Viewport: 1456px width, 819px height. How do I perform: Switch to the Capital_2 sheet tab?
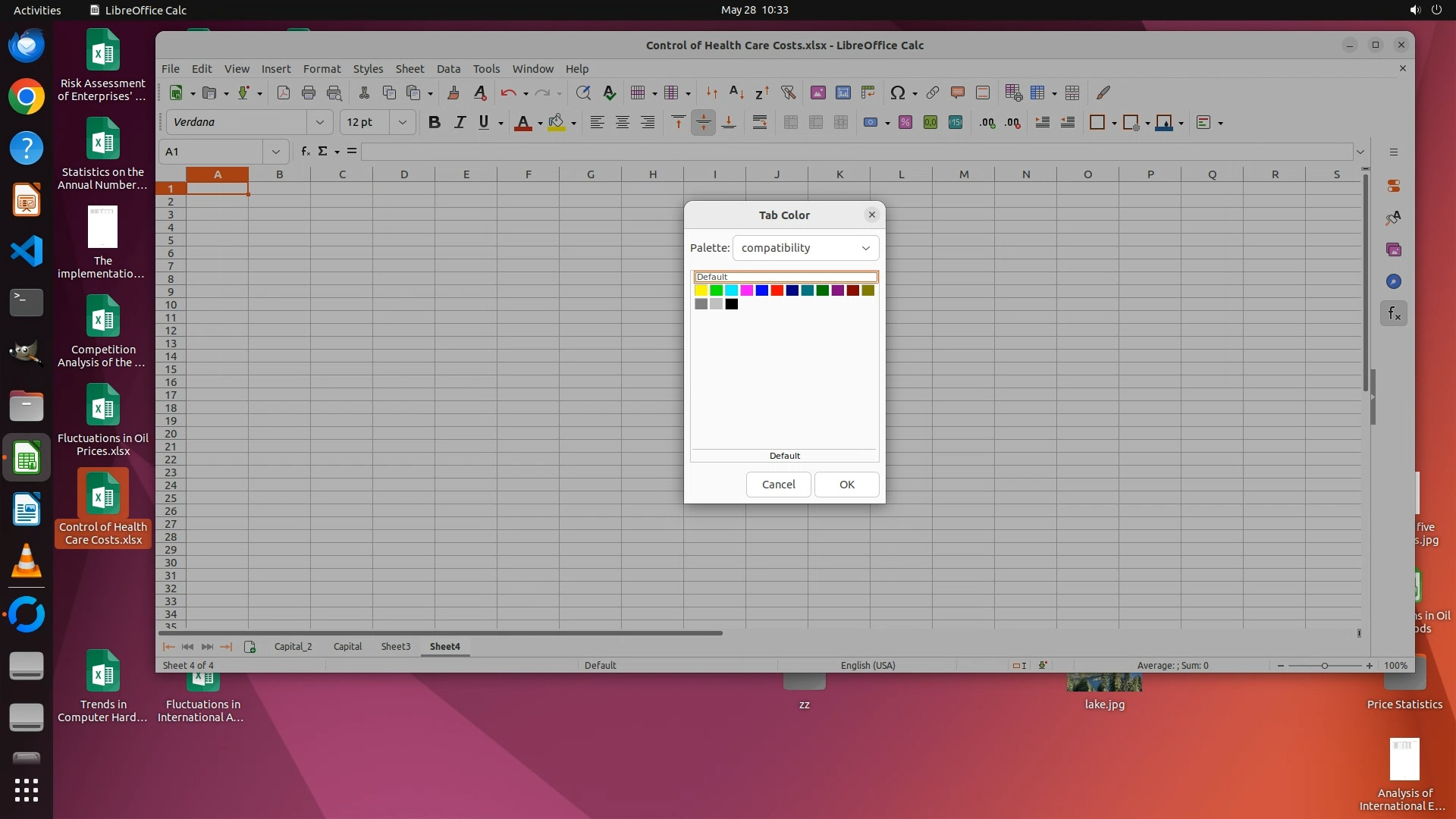[x=293, y=647]
